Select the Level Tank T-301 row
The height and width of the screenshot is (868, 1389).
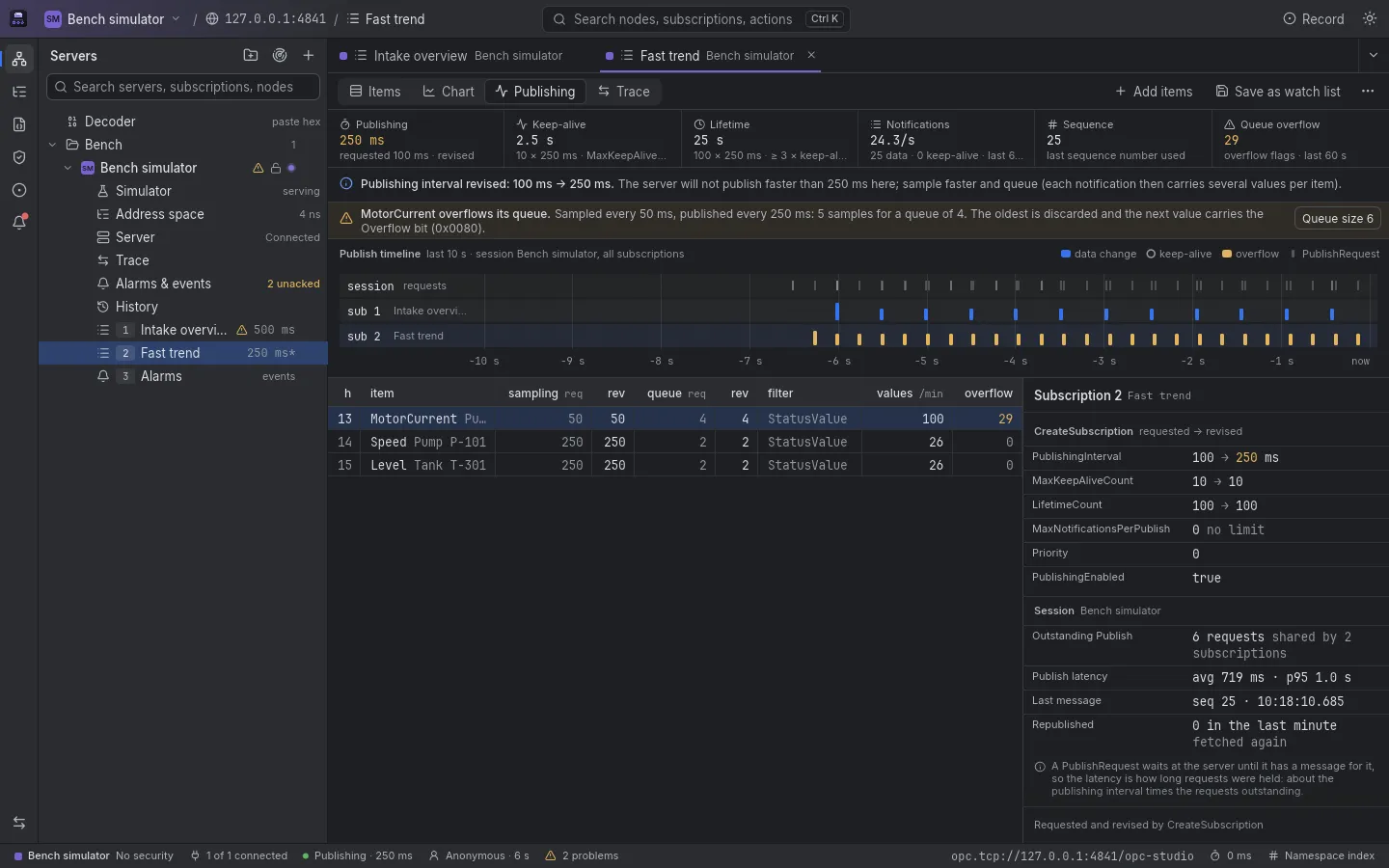coord(675,465)
